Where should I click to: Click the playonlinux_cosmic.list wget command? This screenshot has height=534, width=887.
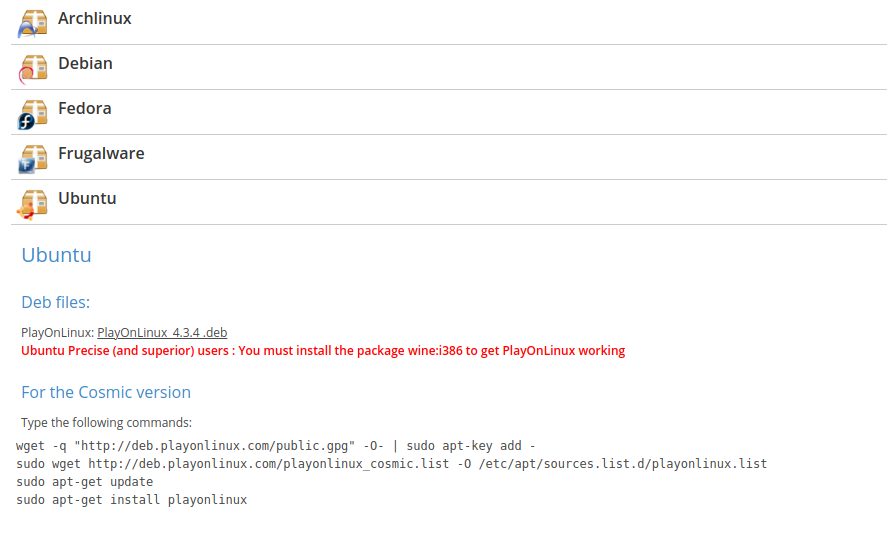[x=391, y=464]
